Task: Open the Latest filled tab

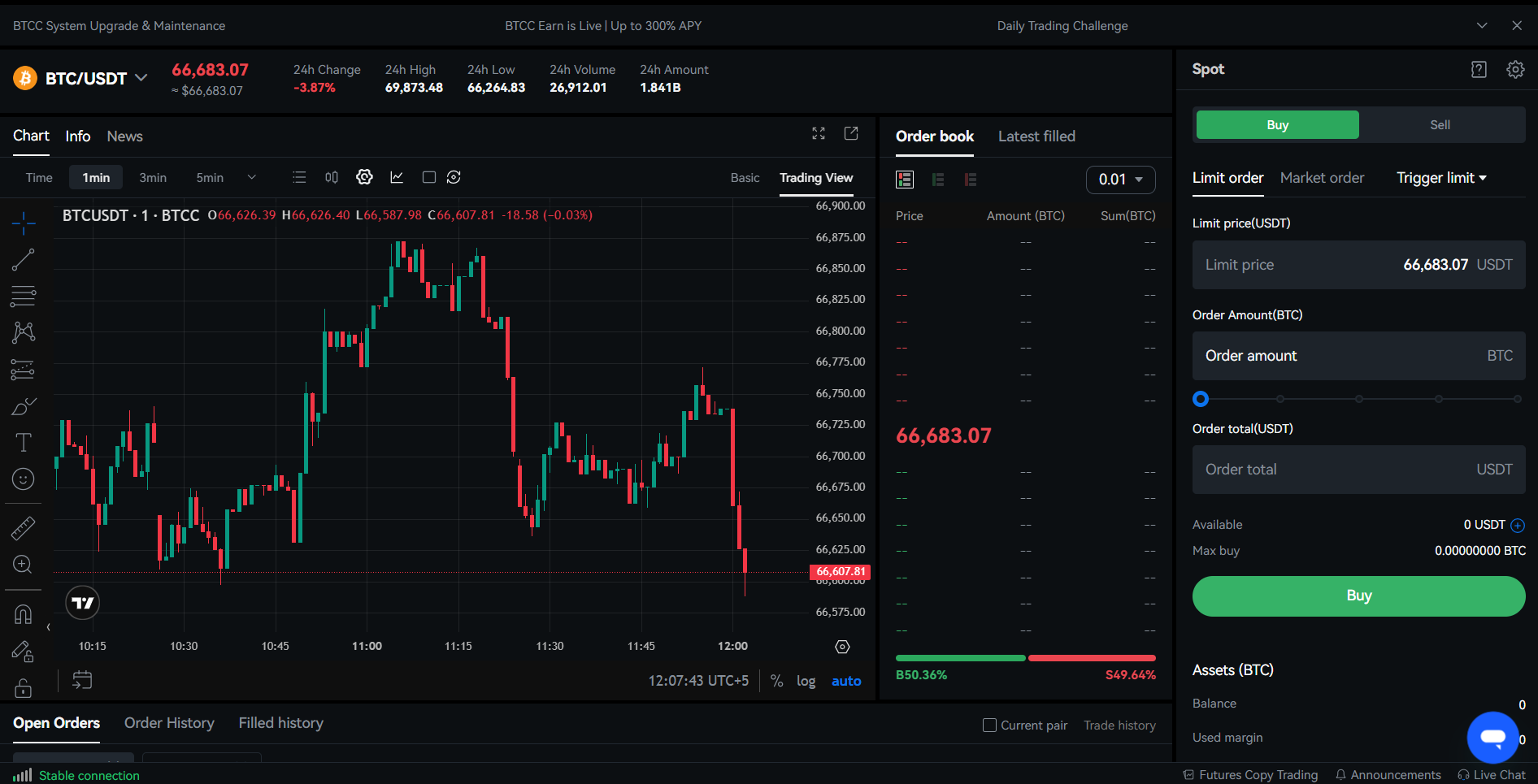Action: (x=1036, y=136)
